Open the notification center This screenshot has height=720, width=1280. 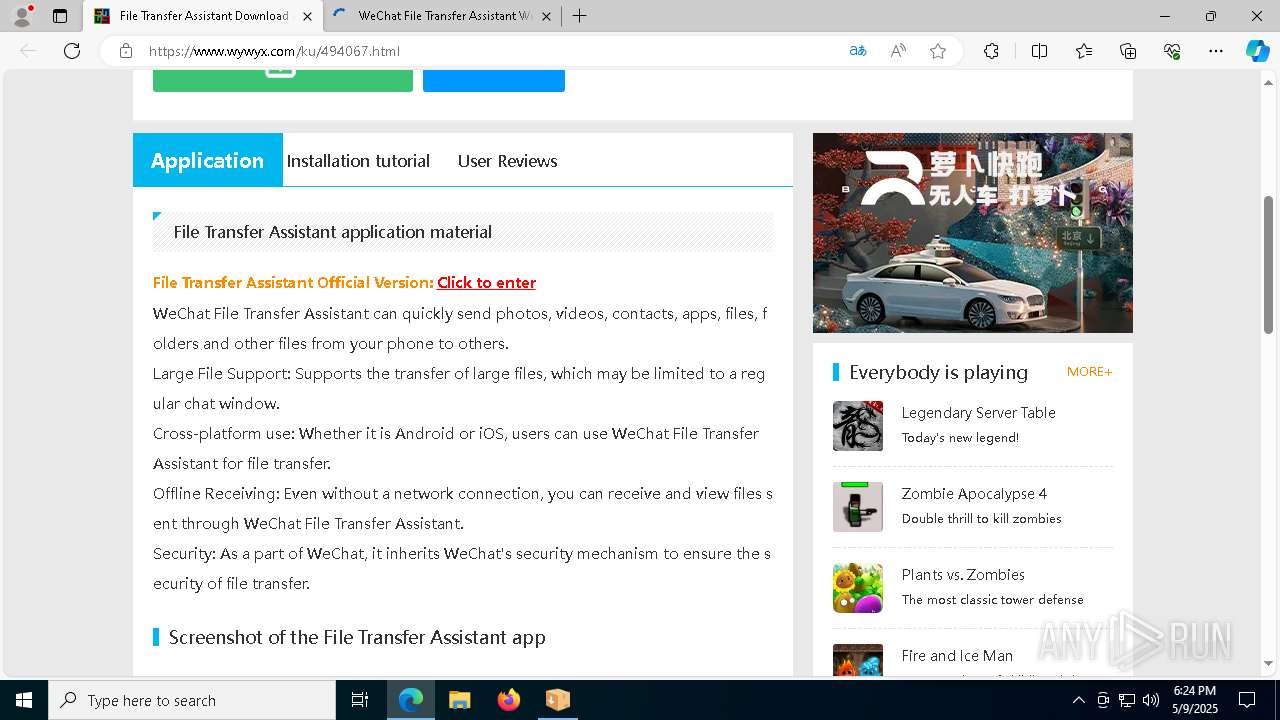[x=1247, y=700]
